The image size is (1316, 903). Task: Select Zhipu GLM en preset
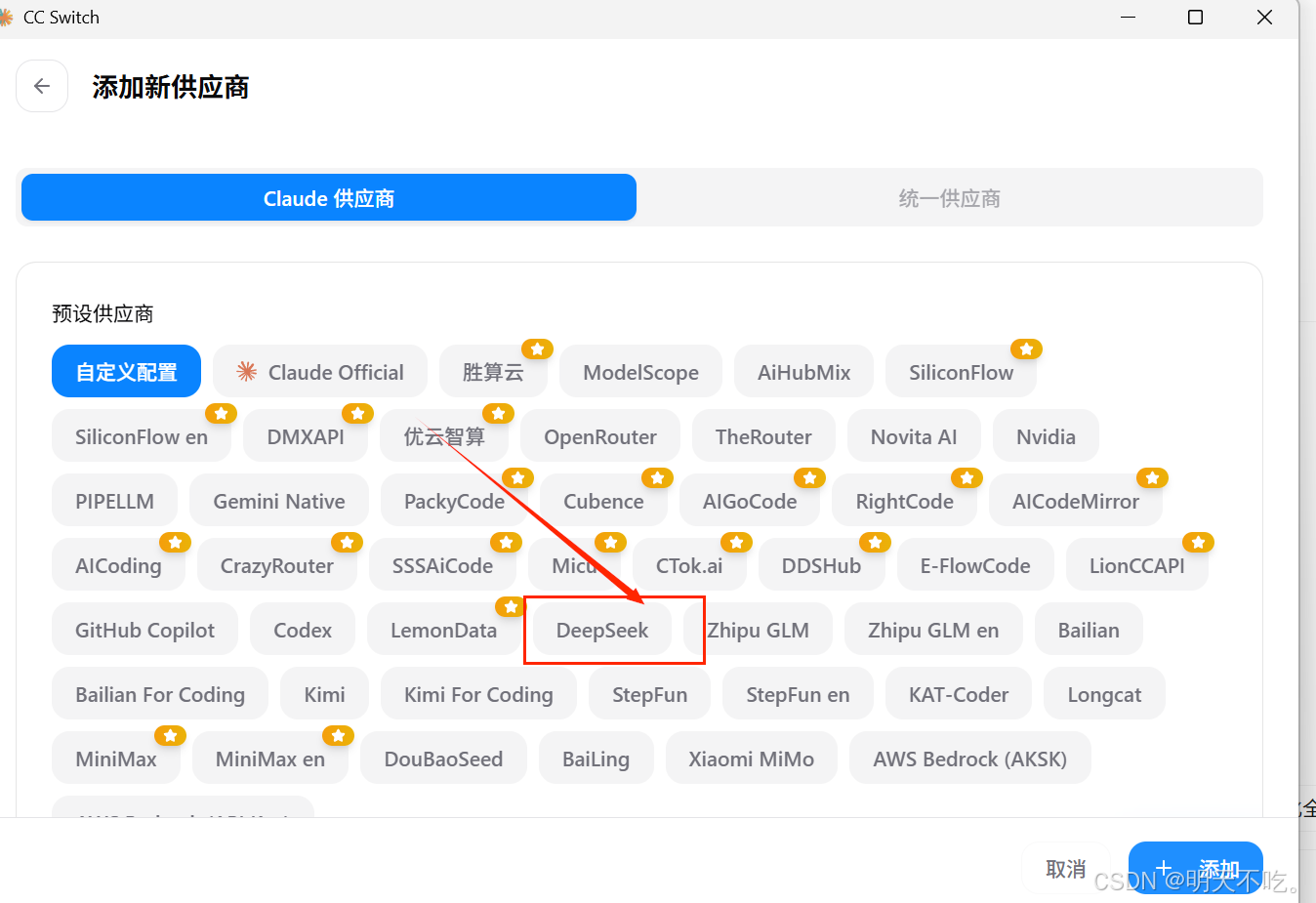pos(933,630)
